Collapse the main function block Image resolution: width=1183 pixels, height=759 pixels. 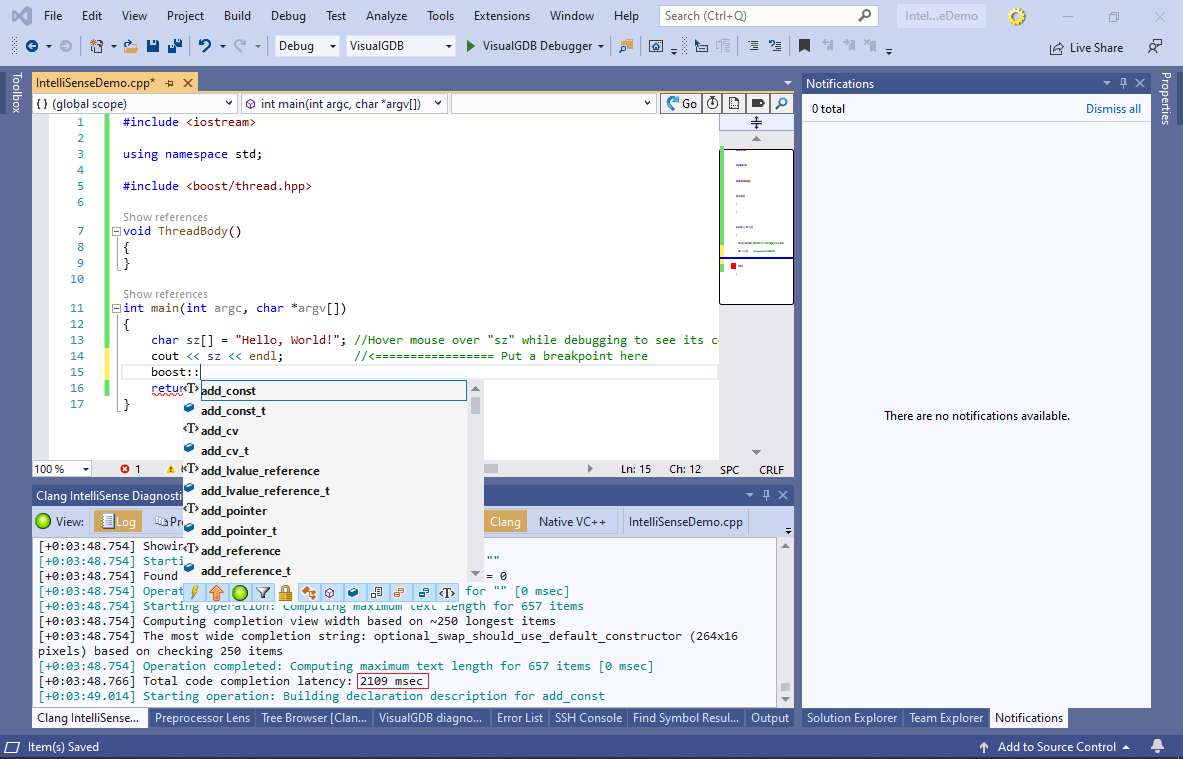116,309
